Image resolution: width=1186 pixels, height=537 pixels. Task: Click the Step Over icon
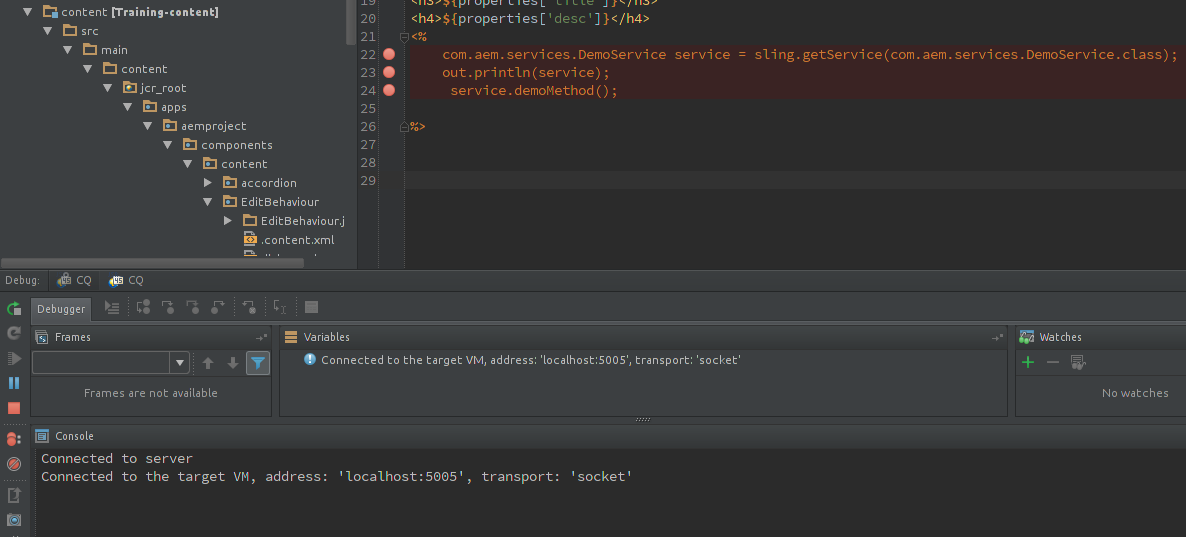click(143, 307)
